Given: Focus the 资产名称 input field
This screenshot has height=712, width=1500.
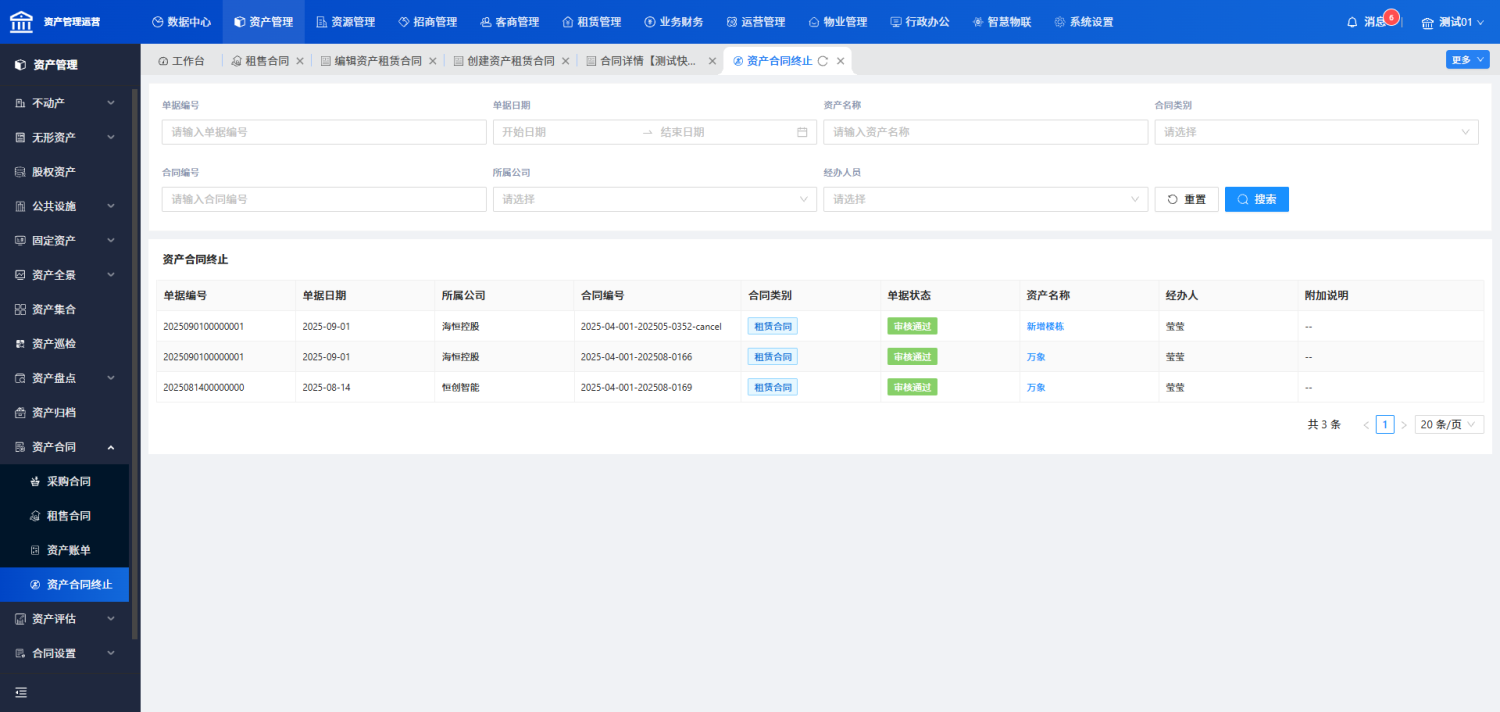Looking at the screenshot, I should (x=986, y=132).
